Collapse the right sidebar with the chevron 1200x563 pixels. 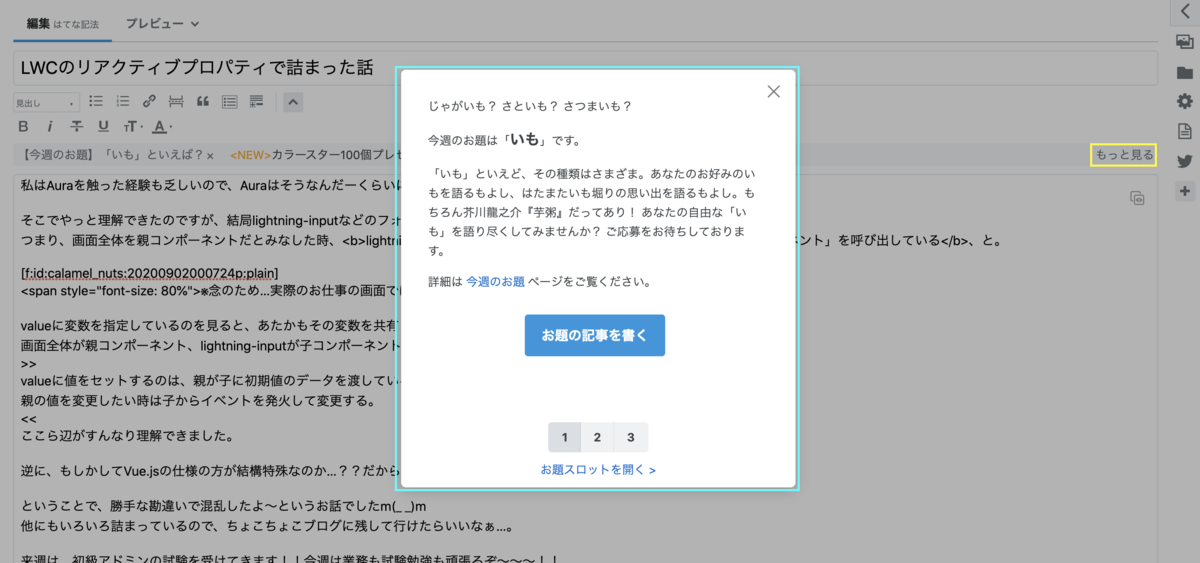[x=1185, y=11]
